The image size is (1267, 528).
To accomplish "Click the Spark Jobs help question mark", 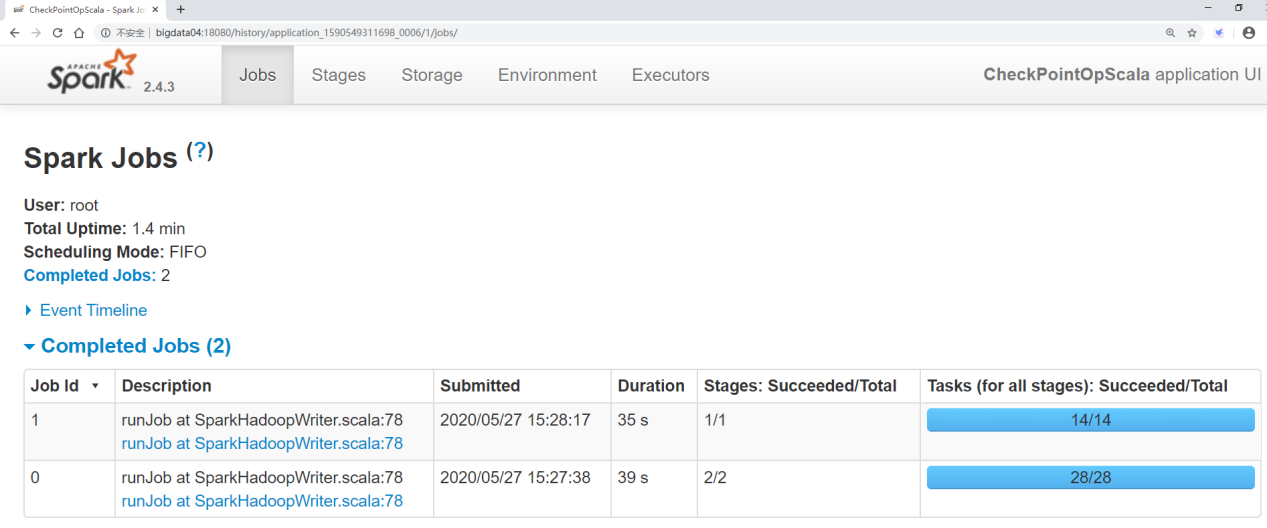I will [x=200, y=151].
